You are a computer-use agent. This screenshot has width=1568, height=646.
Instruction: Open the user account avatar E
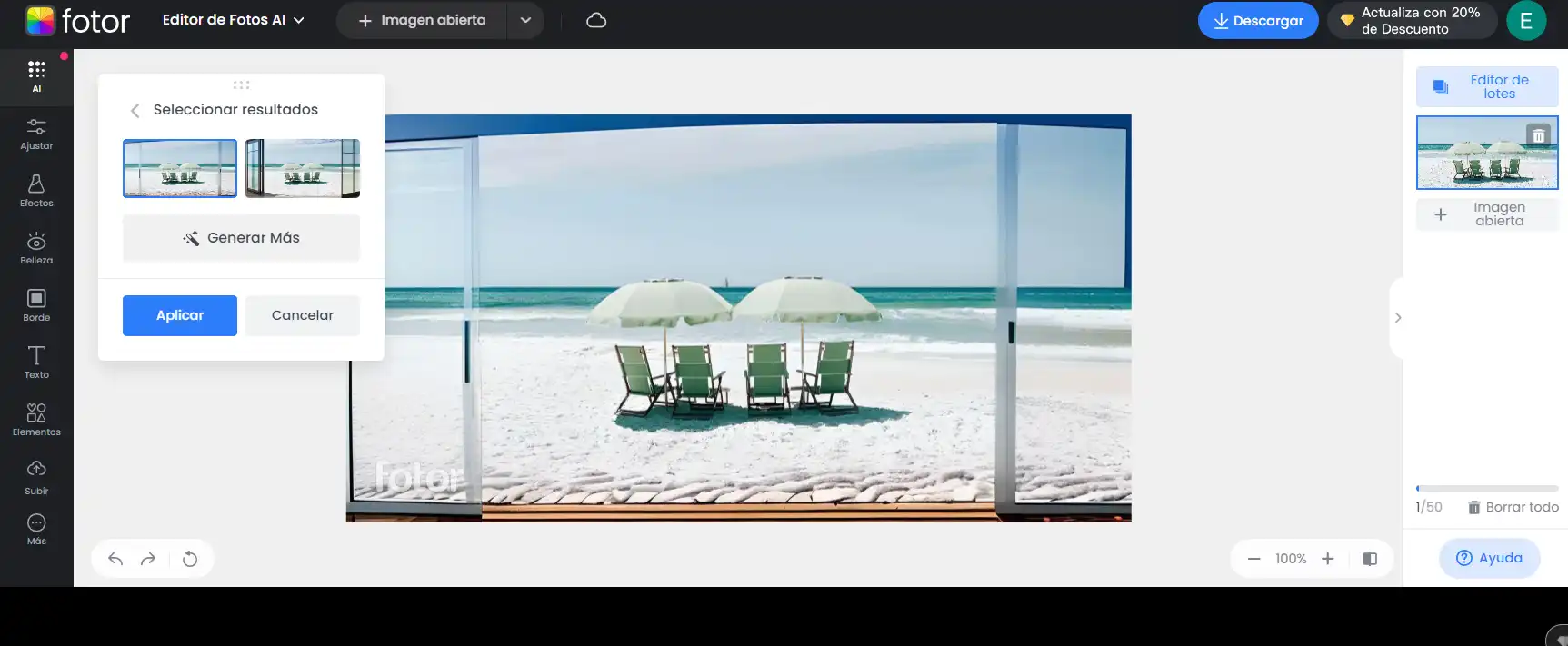(x=1526, y=20)
